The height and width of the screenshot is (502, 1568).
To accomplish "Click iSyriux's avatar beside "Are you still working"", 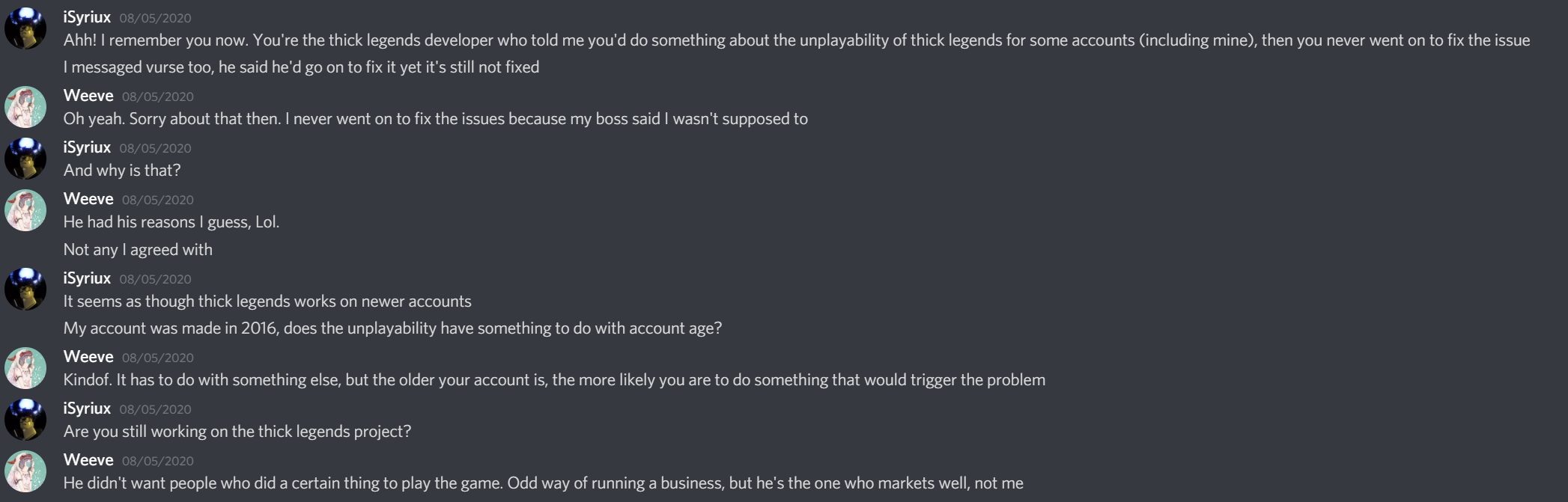I will click(x=25, y=420).
